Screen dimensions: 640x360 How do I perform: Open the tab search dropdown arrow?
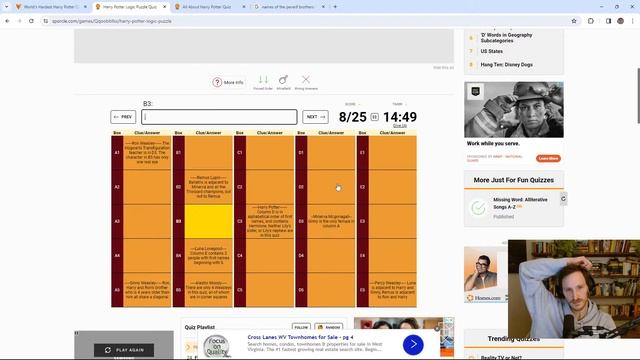6,7
